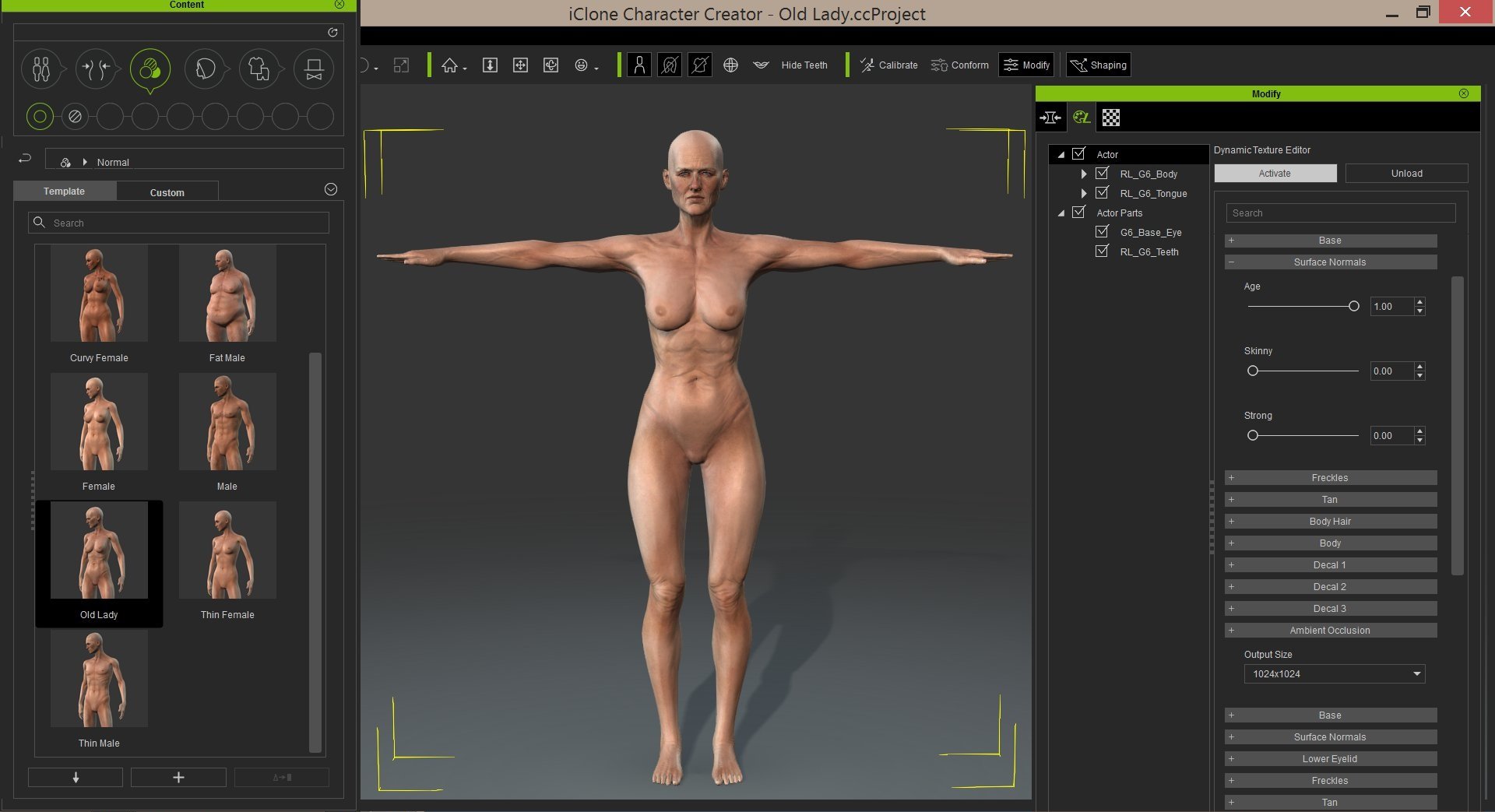Click the Conform button in toolbar

[959, 65]
